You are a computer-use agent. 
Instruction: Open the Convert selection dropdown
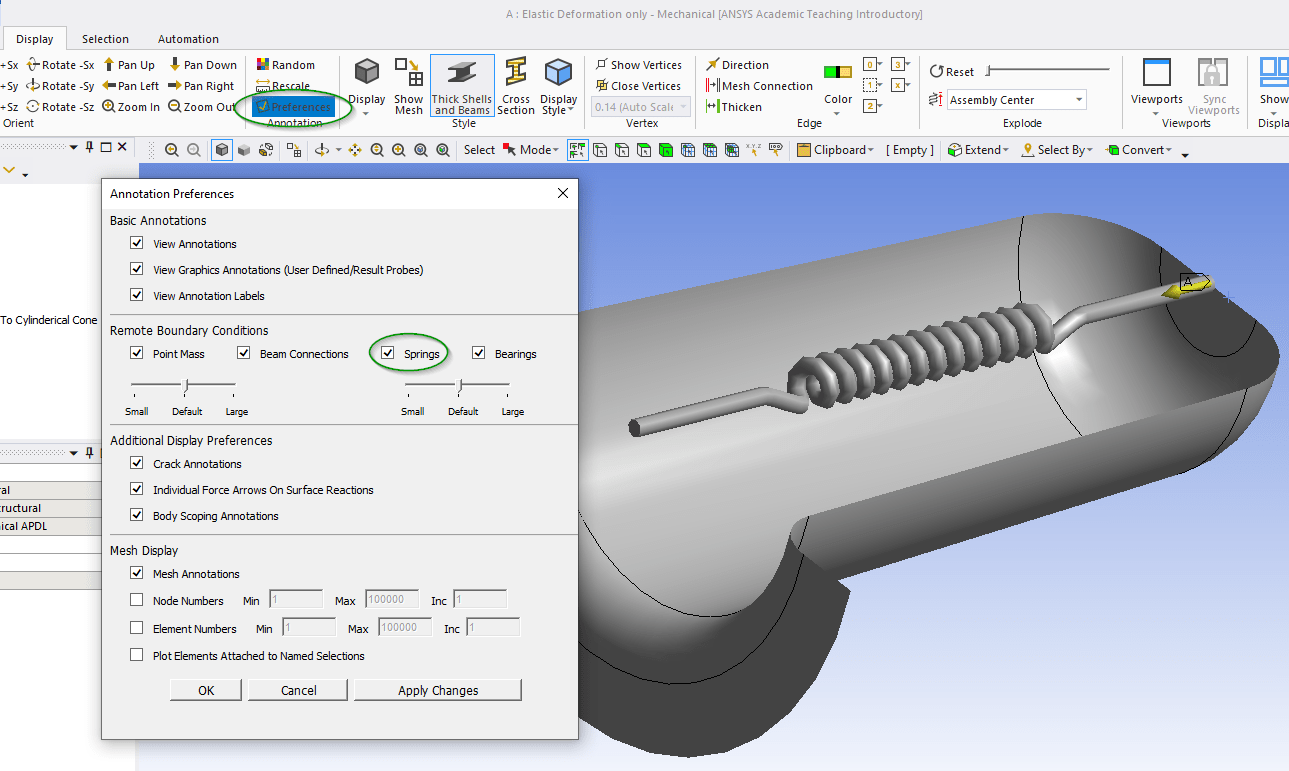click(x=1139, y=150)
